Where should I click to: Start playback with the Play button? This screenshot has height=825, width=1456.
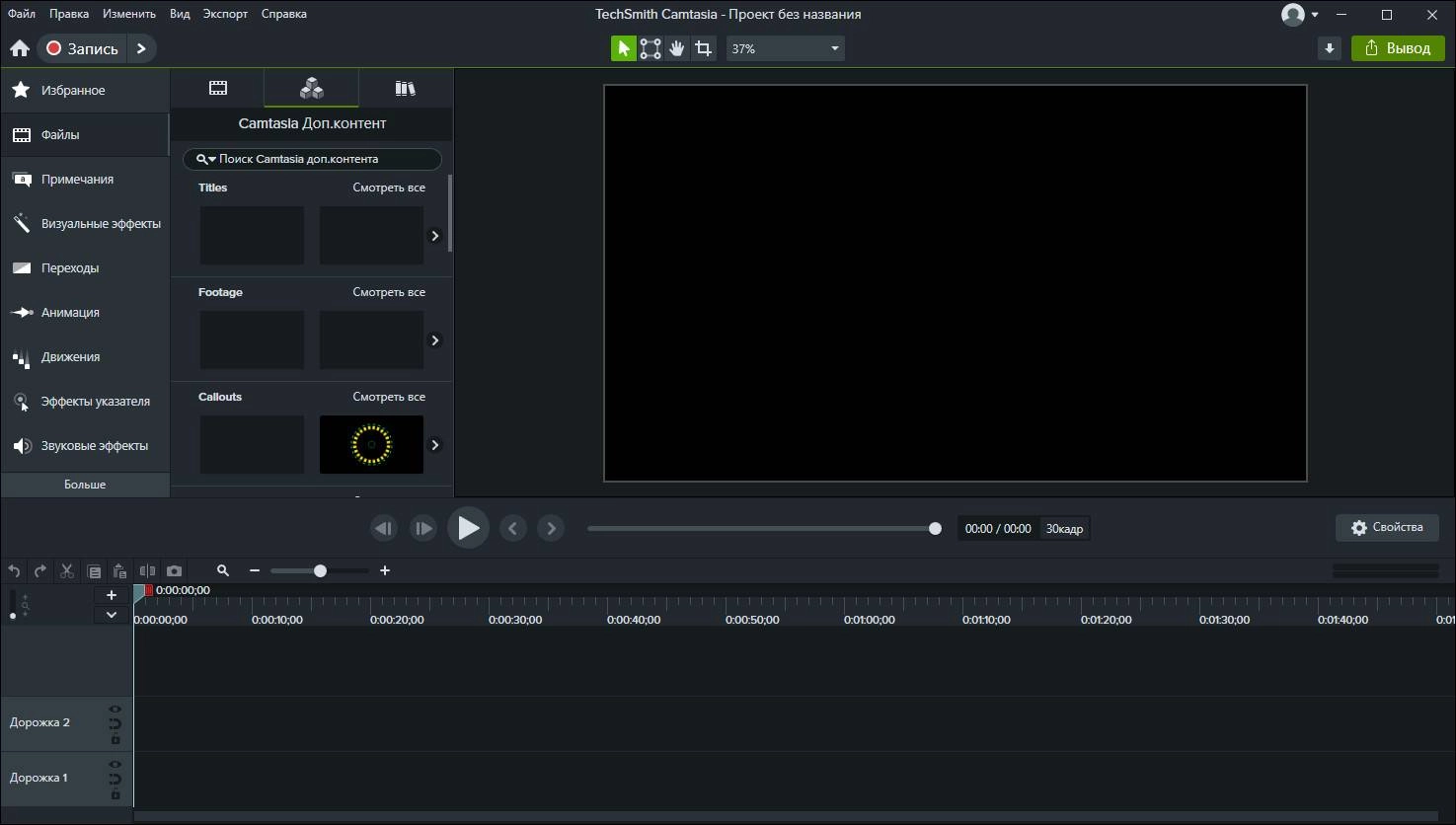click(x=468, y=528)
